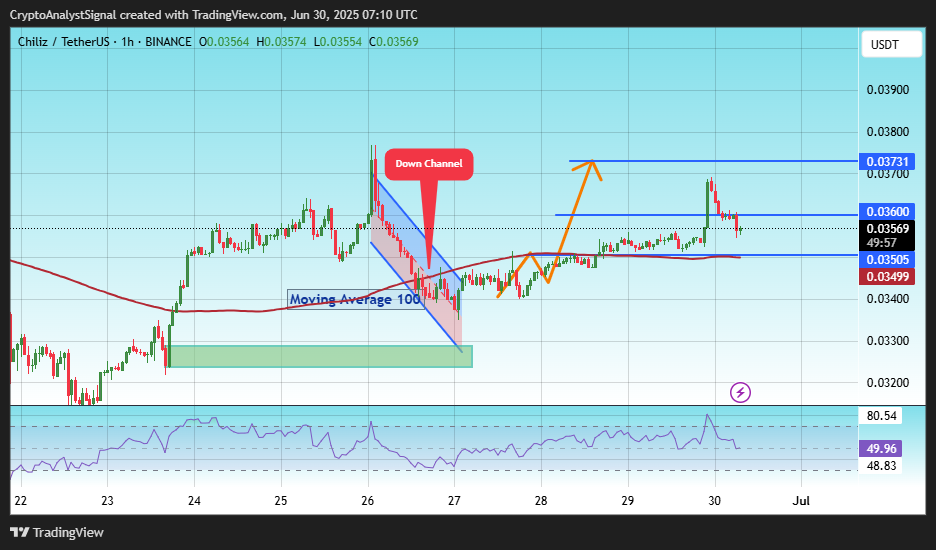This screenshot has width=936, height=550.
Task: Click the Jul label on time axis
Action: pos(800,500)
